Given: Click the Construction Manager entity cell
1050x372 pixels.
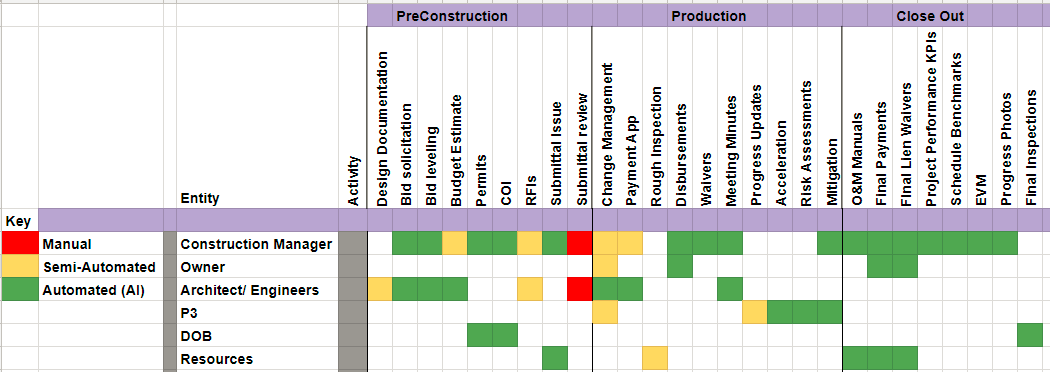Looking at the screenshot, I should point(257,244).
